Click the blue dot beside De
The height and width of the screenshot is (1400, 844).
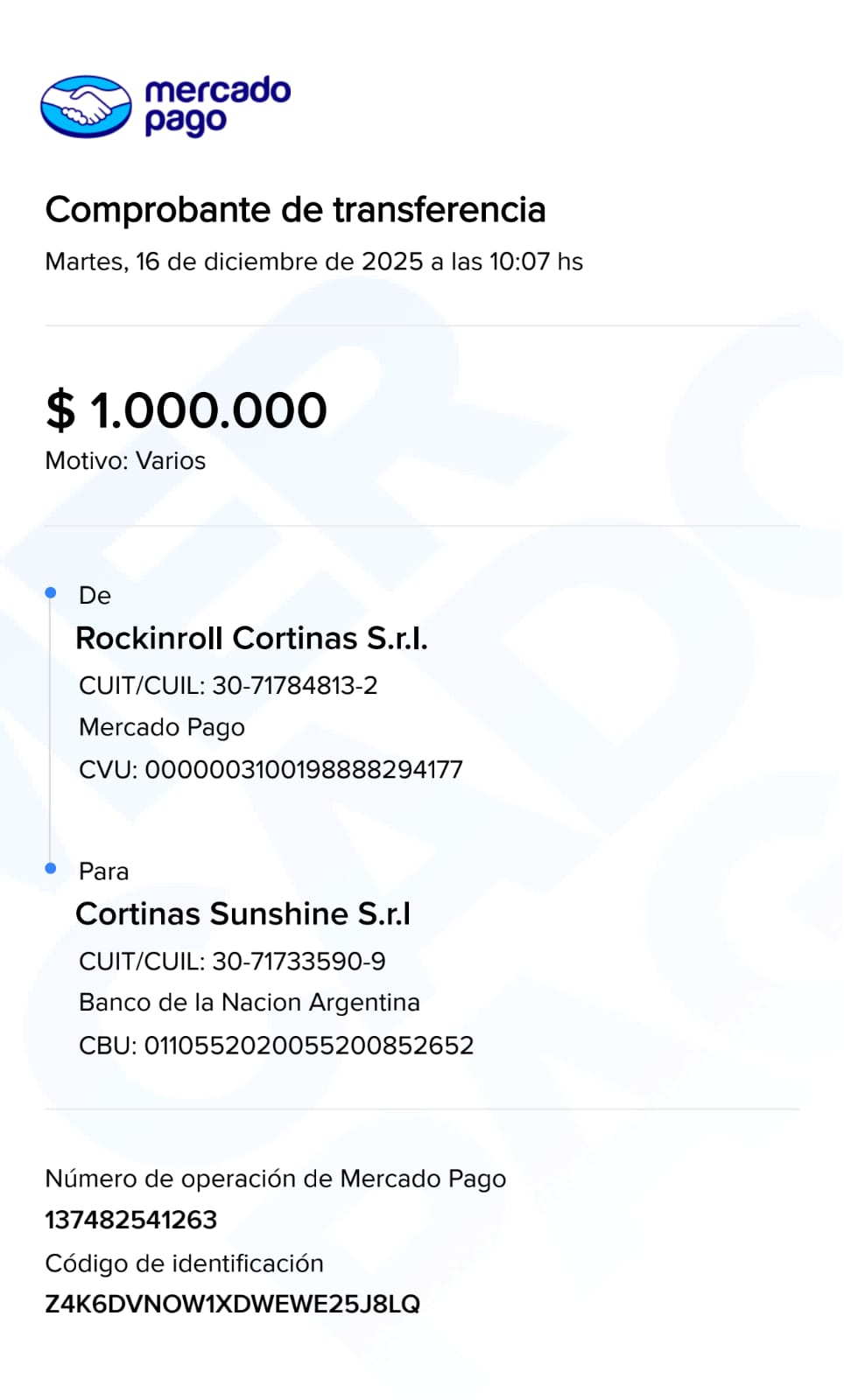pyautogui.click(x=51, y=593)
